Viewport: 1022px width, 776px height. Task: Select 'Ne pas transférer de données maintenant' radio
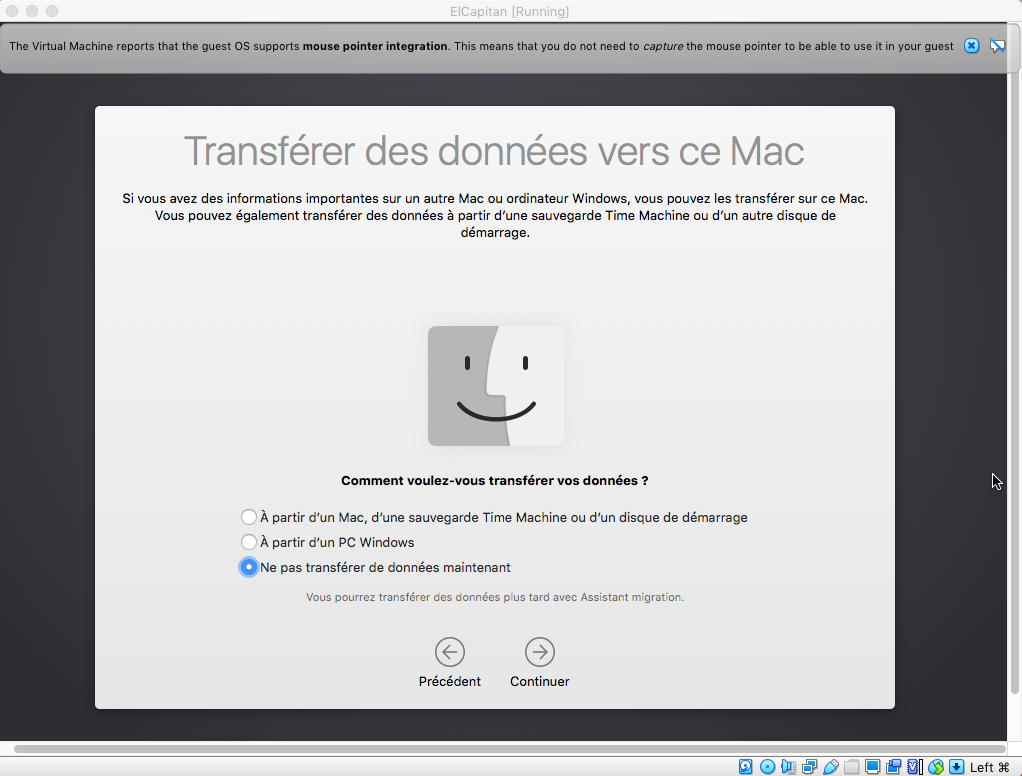click(x=248, y=568)
